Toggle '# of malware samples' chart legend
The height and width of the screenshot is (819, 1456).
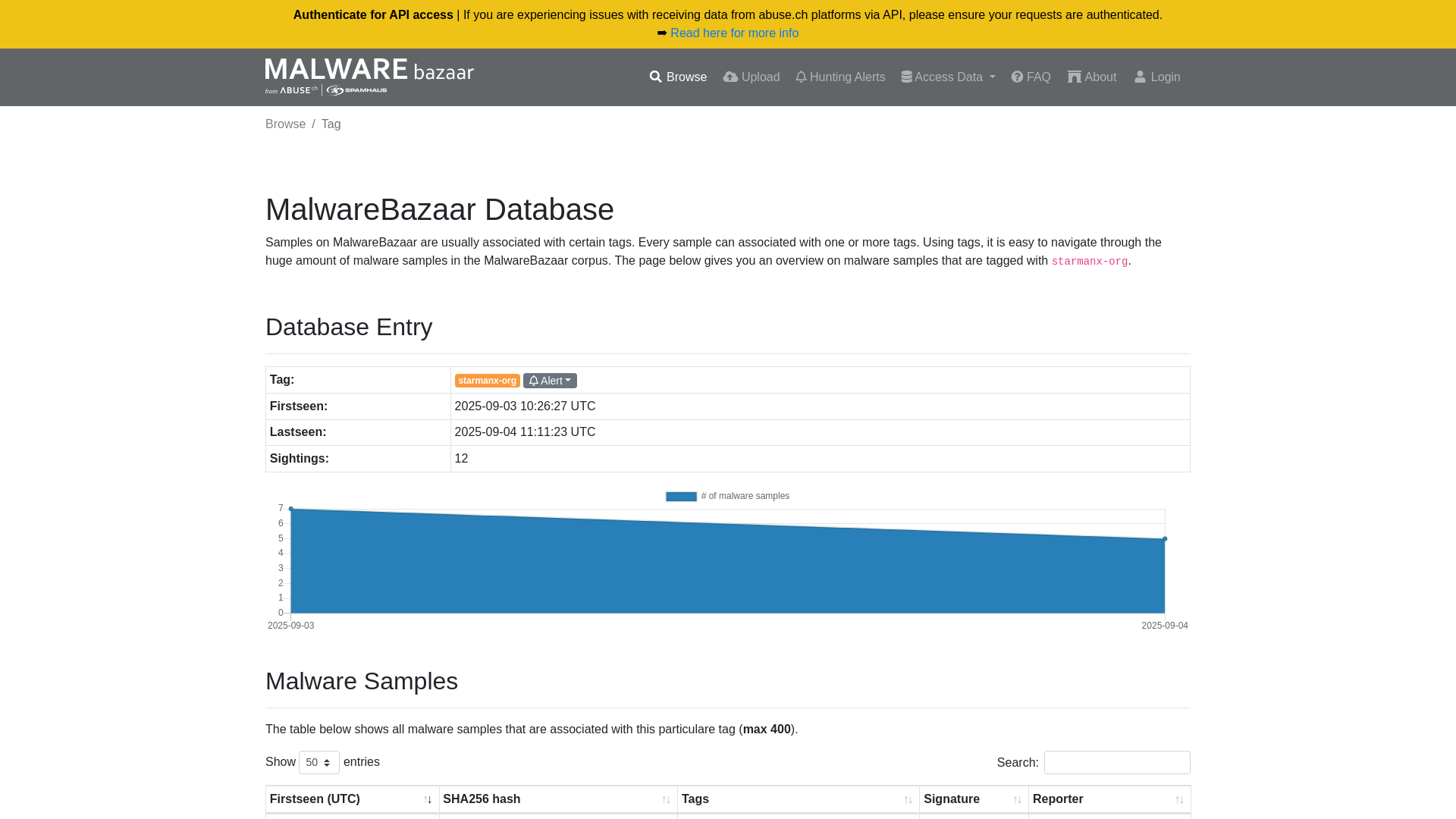pos(727,497)
